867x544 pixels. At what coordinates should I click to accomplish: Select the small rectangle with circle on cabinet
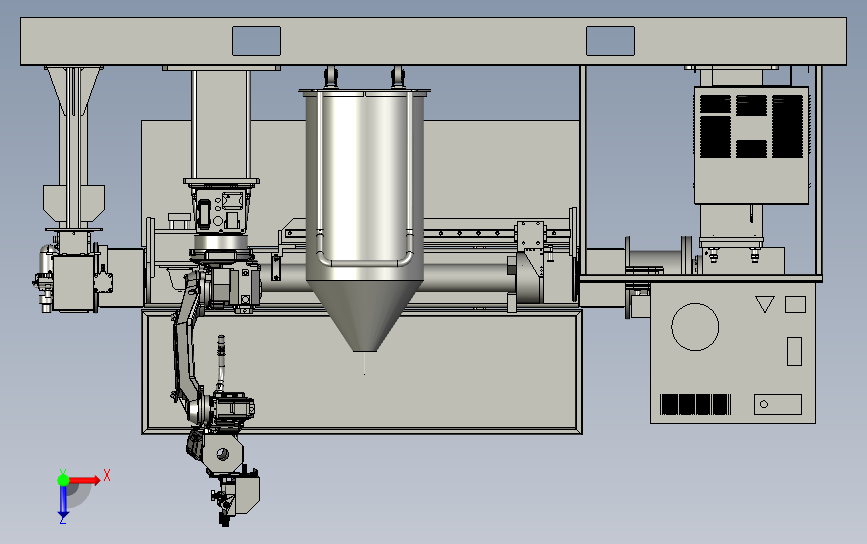coord(778,404)
